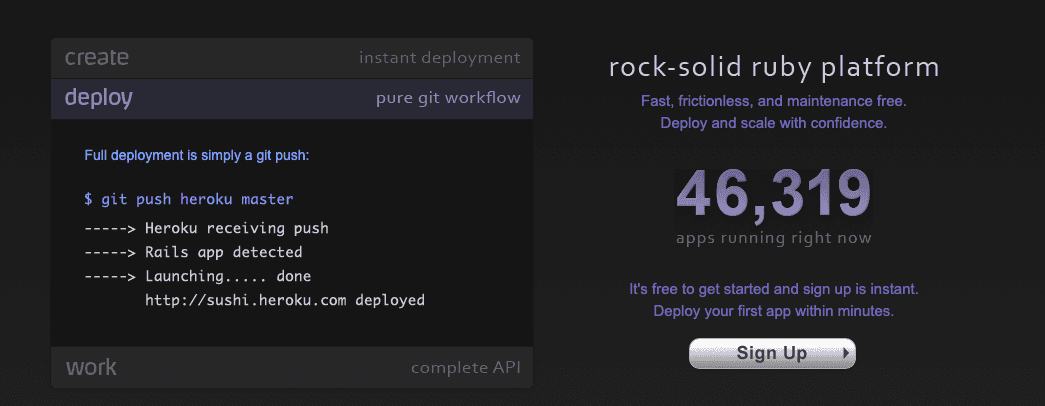Click the 46,319 apps counter

(773, 194)
